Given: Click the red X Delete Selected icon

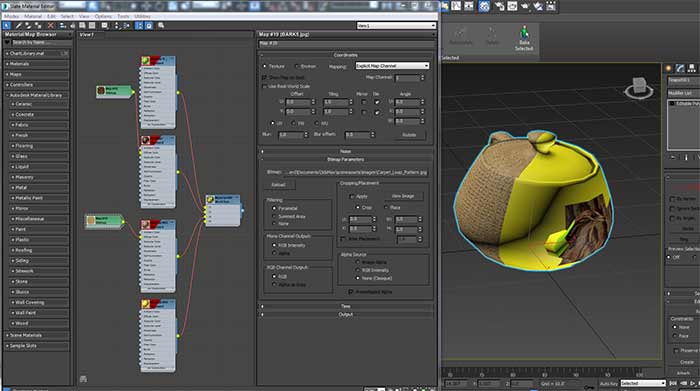Looking at the screenshot, I should coord(50,25).
